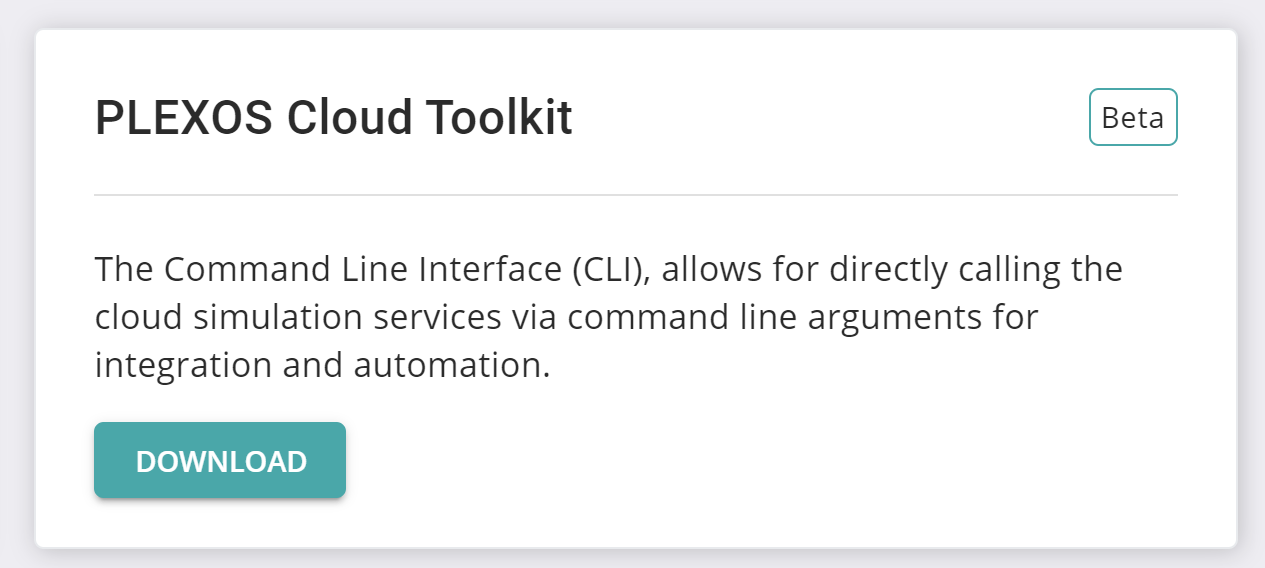
Task: Click the horizontal divider below the title
Action: [636, 195]
